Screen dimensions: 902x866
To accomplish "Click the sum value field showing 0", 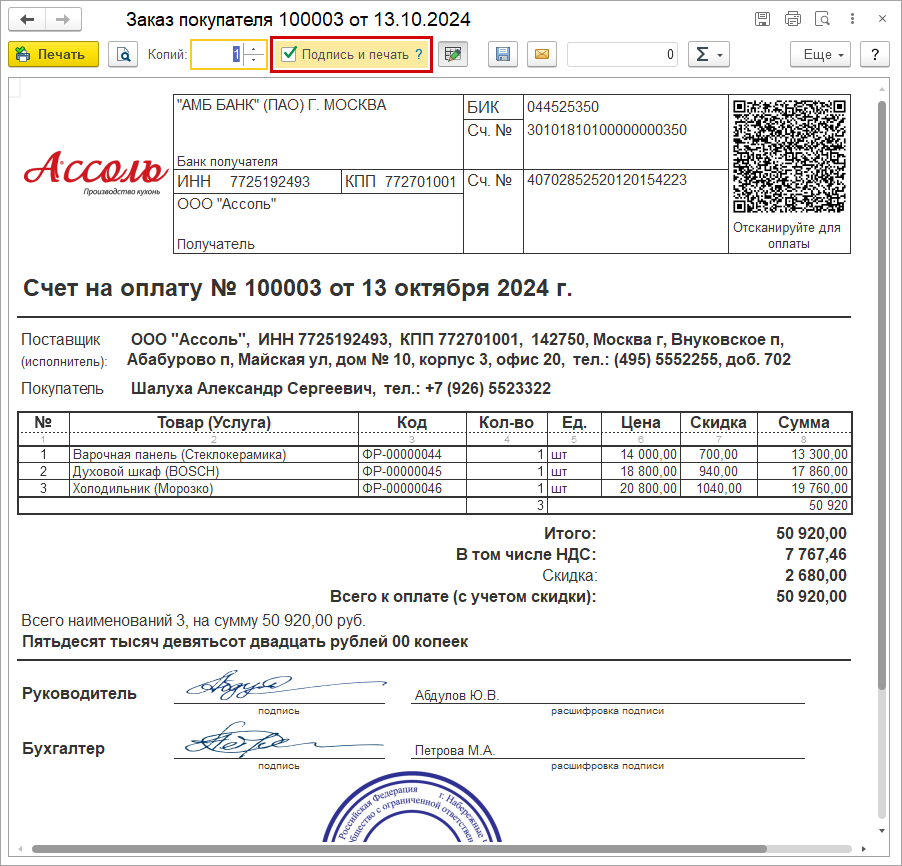I will pyautogui.click(x=622, y=55).
